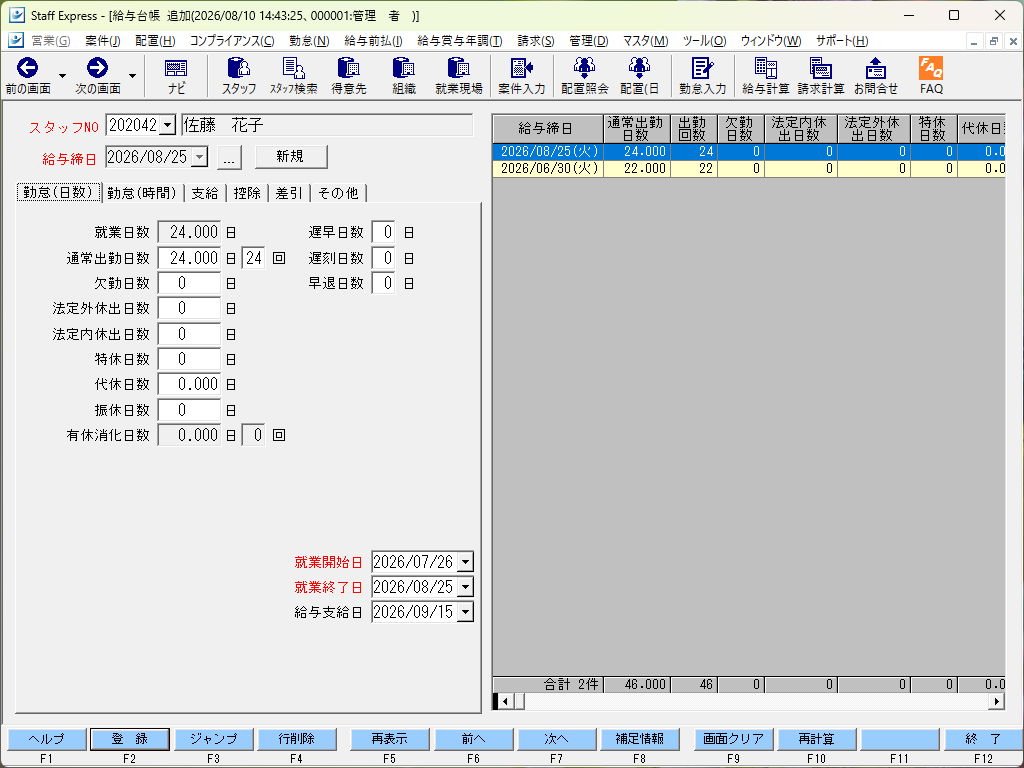This screenshot has height=768, width=1024.
Task: Open the 配置照会 inquiry icon
Action: (x=584, y=76)
